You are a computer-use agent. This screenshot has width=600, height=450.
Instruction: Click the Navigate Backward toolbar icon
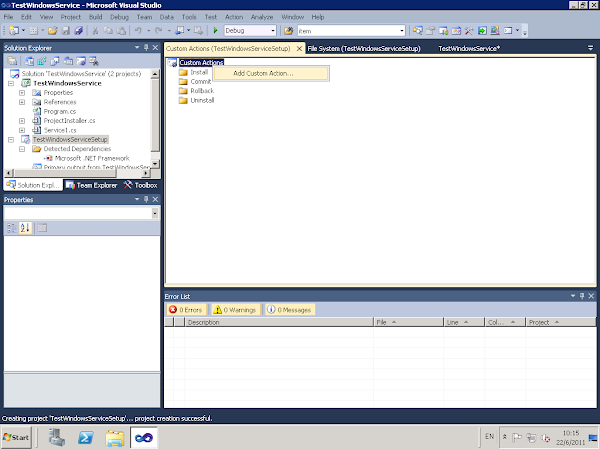[179, 31]
